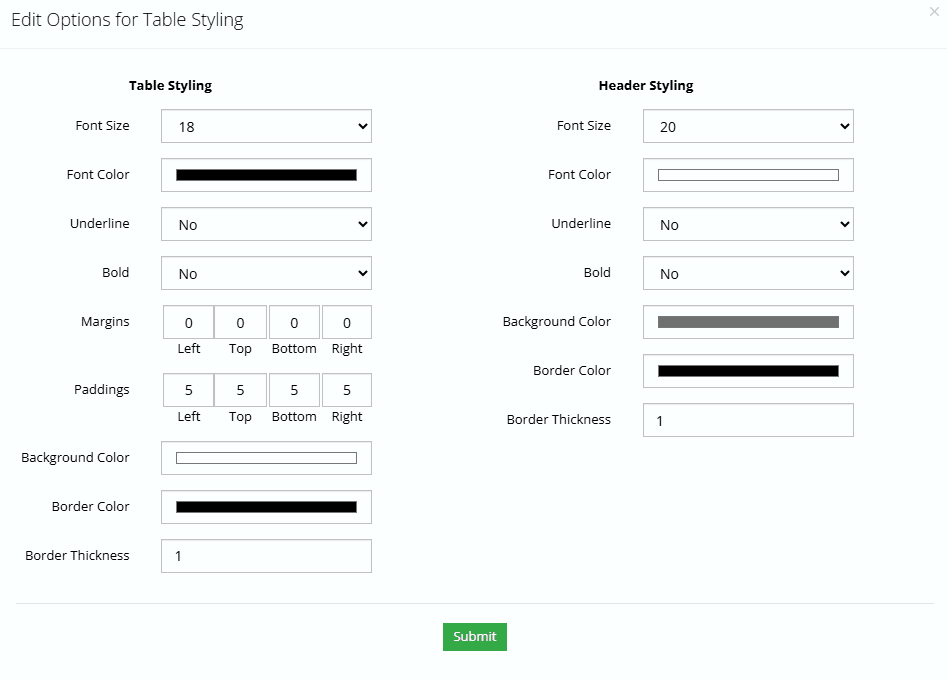Click the Right padding input field
Screen dimensions: 947x680
pos(347,390)
